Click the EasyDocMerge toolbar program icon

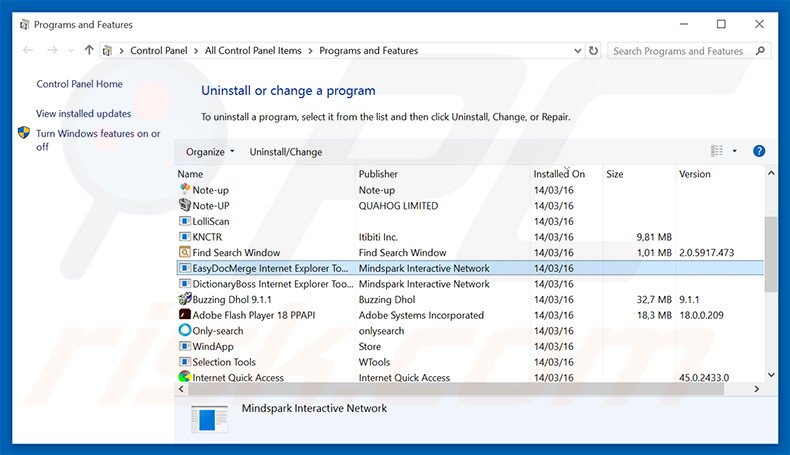coord(185,268)
